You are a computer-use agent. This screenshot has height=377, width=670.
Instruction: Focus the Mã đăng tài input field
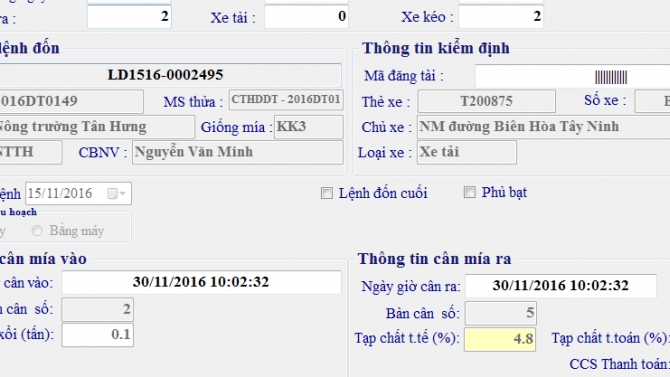click(573, 77)
